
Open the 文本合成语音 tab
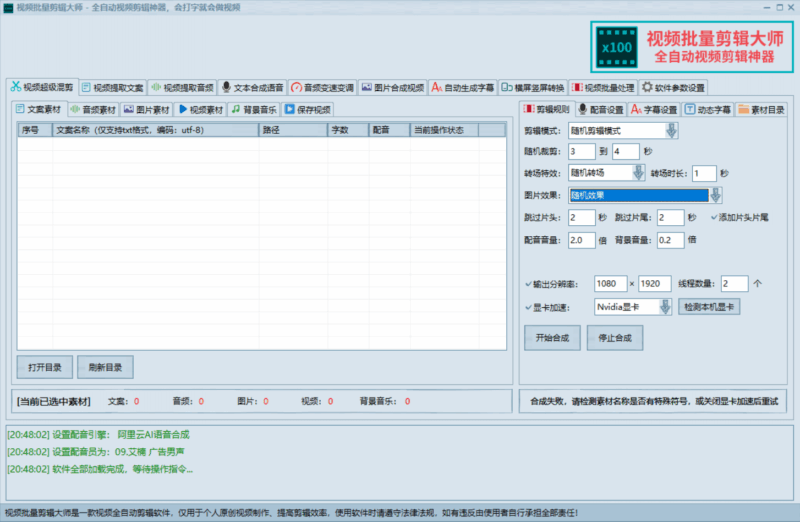tap(253, 88)
